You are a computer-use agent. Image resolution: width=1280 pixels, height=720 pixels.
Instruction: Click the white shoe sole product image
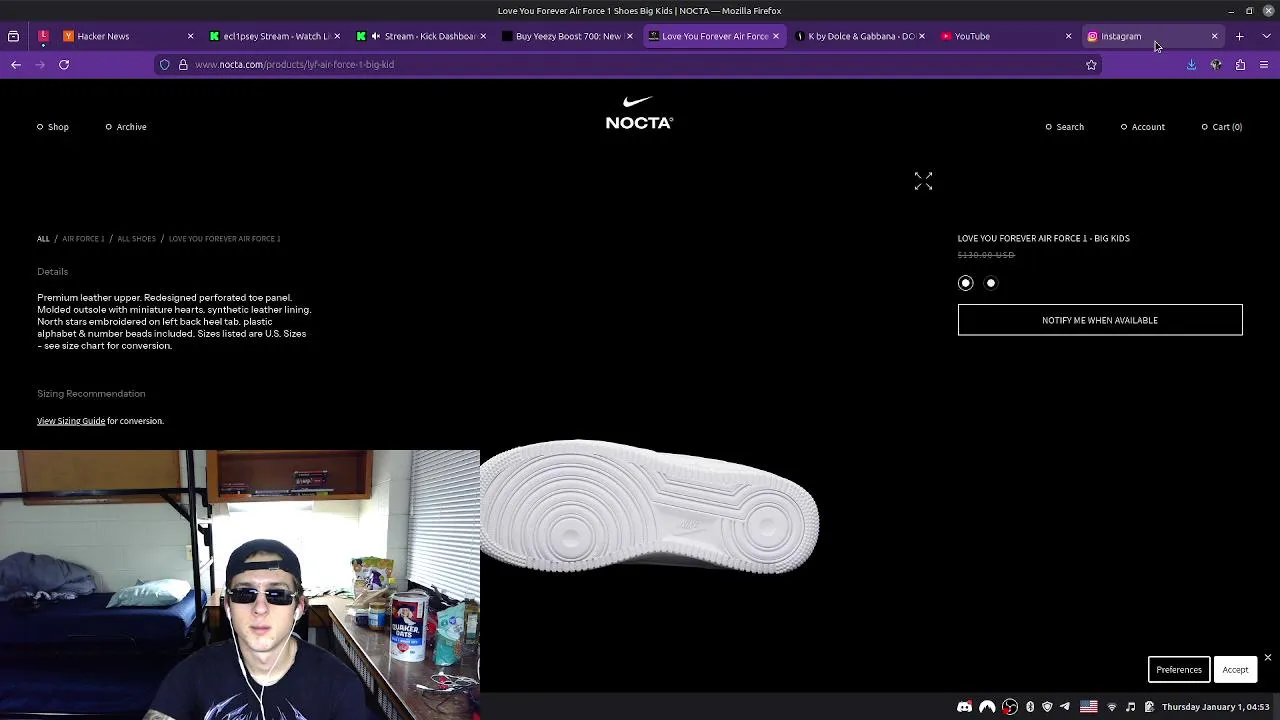[650, 506]
